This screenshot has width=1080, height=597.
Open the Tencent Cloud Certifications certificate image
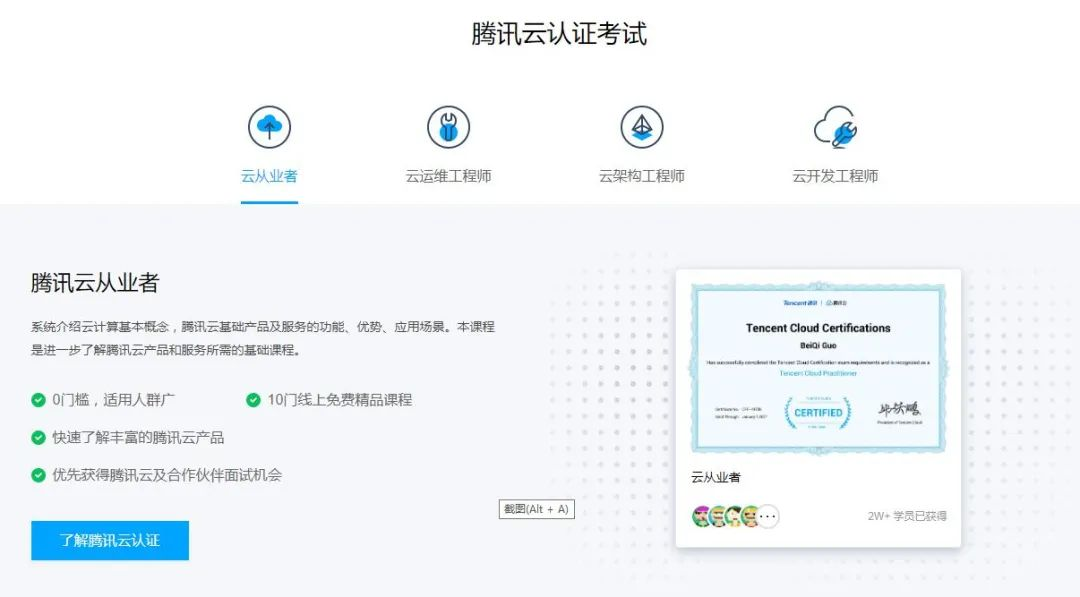coord(818,368)
